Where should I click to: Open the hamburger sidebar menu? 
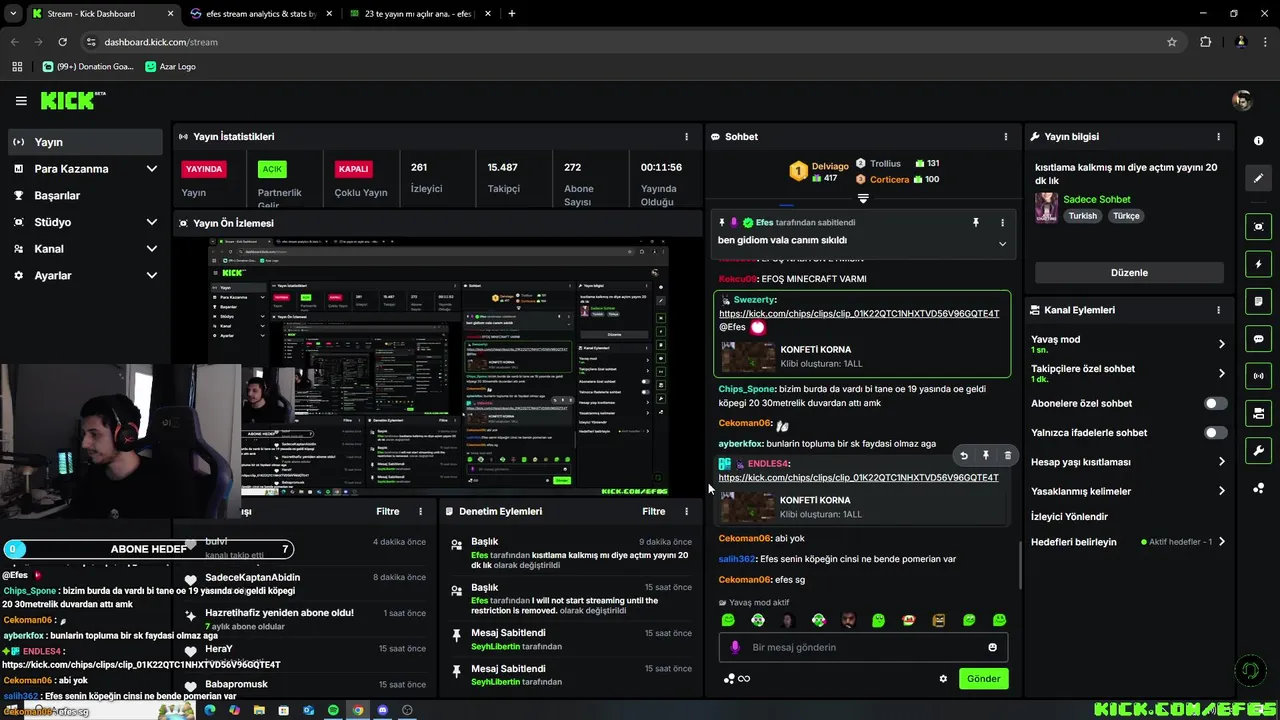(21, 101)
